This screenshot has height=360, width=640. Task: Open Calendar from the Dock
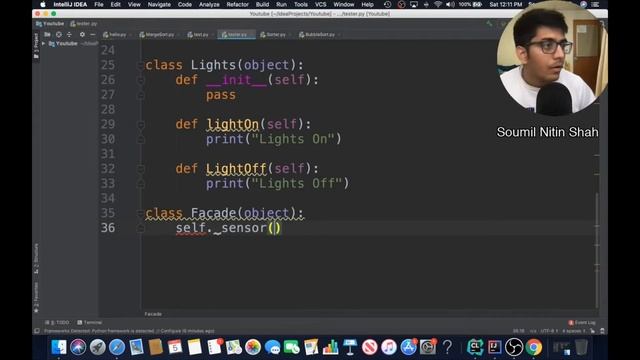175,347
